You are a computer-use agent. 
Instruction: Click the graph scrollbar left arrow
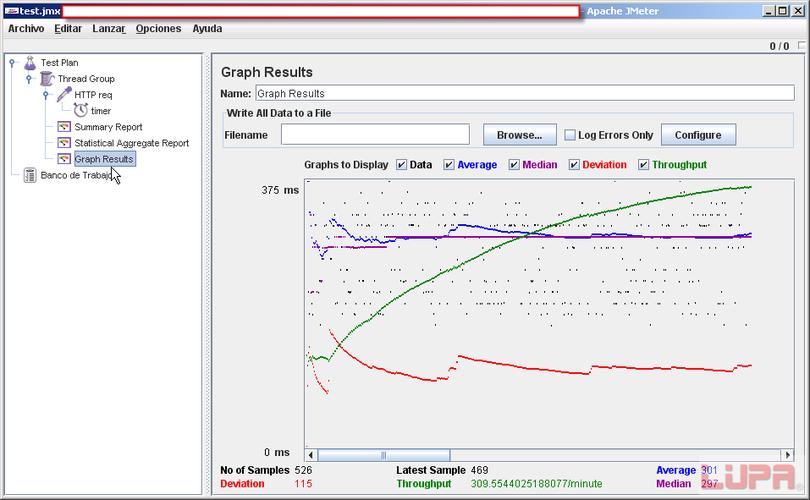coord(311,455)
